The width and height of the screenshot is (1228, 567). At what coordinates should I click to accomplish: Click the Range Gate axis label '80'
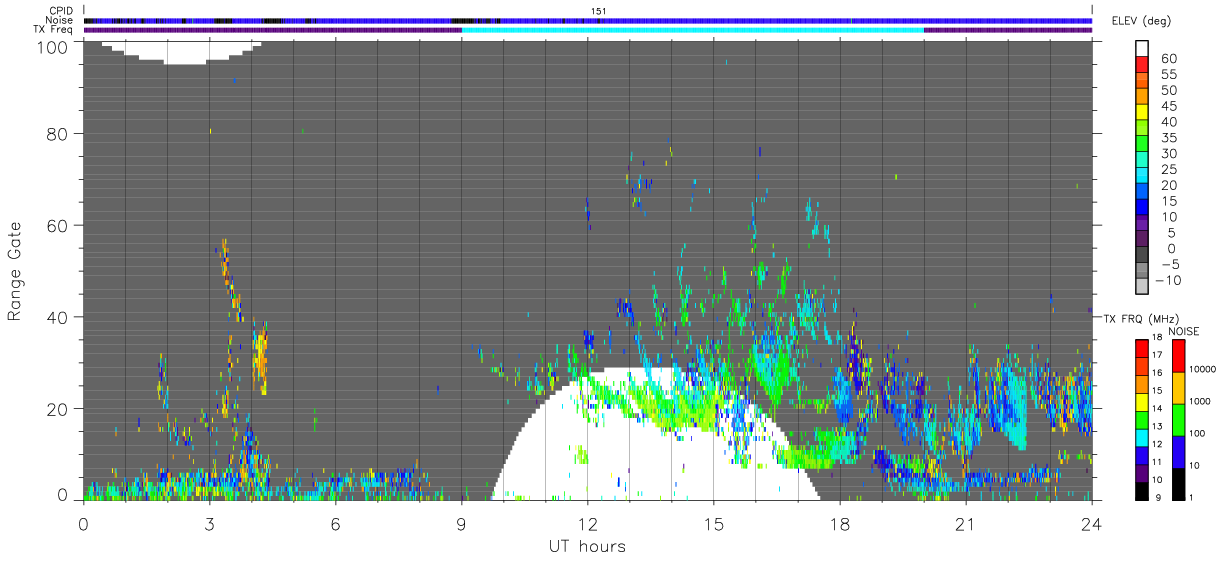59,133
